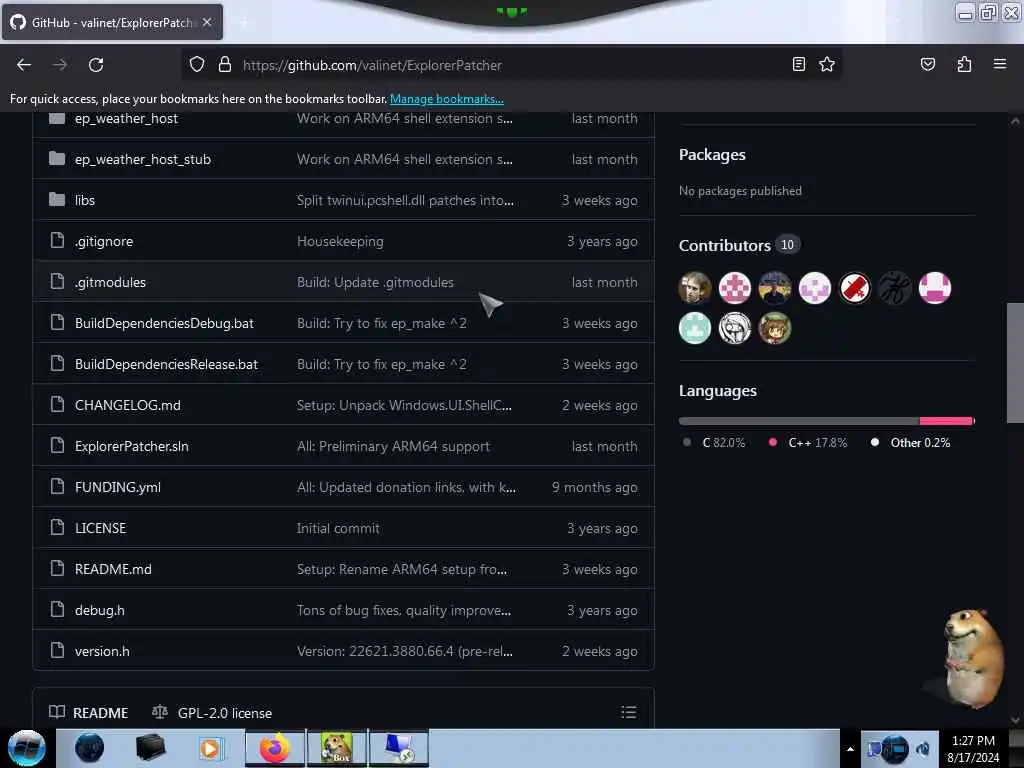1024x768 pixels.
Task: Open the libs folder
Action: [x=84, y=200]
